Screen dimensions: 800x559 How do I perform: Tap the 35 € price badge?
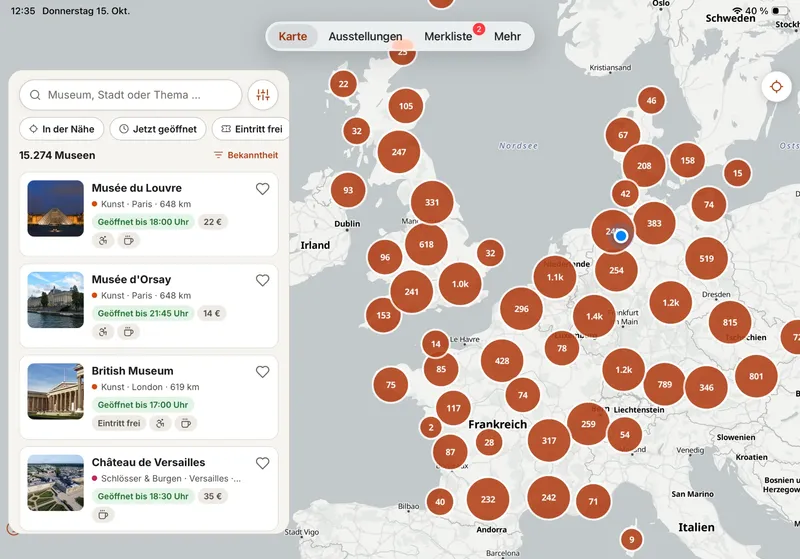point(213,496)
